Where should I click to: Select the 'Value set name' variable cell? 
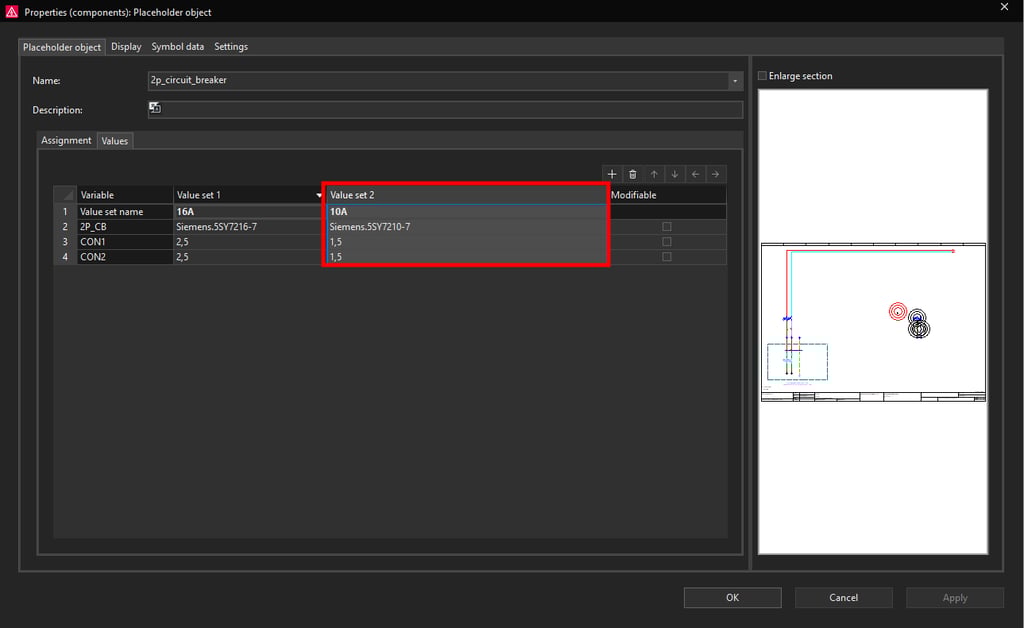pos(125,212)
